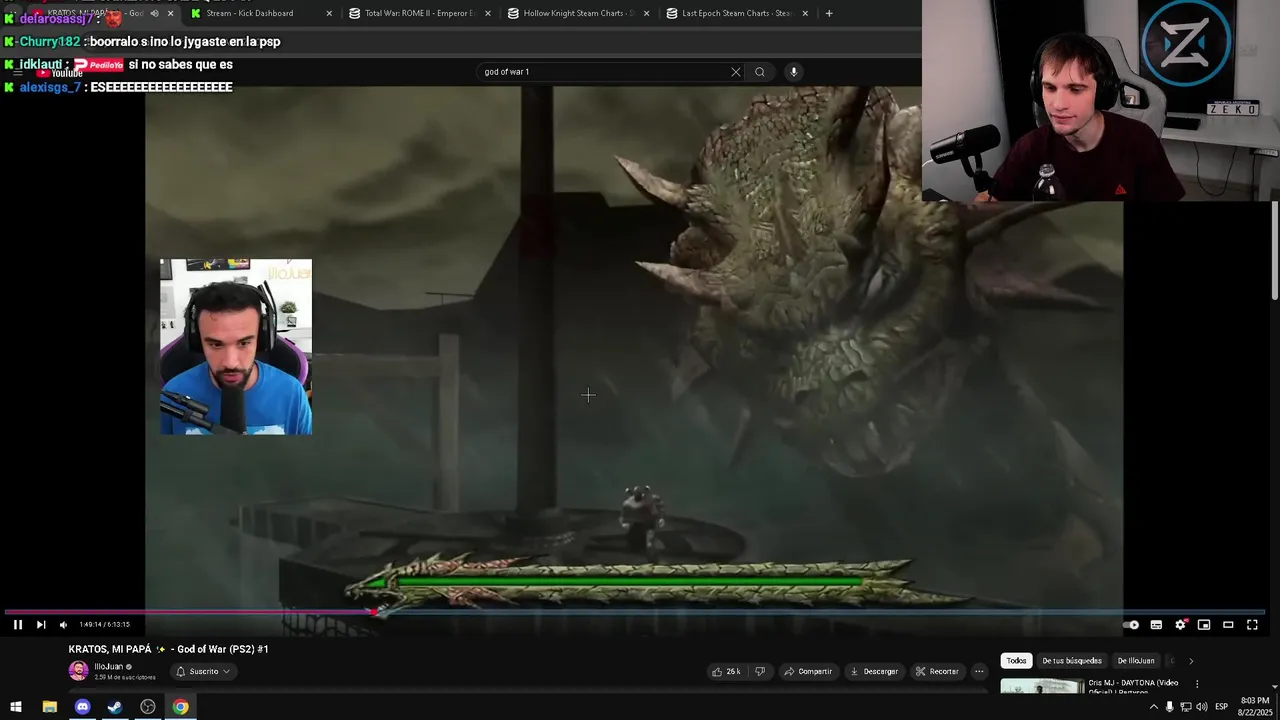Click the Descargar download button
Screen dimensions: 1280x720
[x=874, y=671]
